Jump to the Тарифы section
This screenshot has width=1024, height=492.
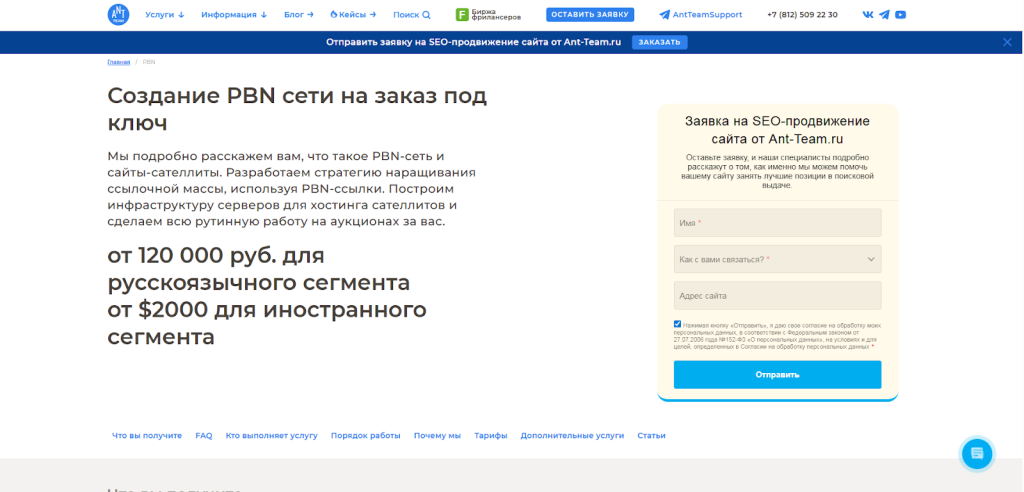coord(490,436)
